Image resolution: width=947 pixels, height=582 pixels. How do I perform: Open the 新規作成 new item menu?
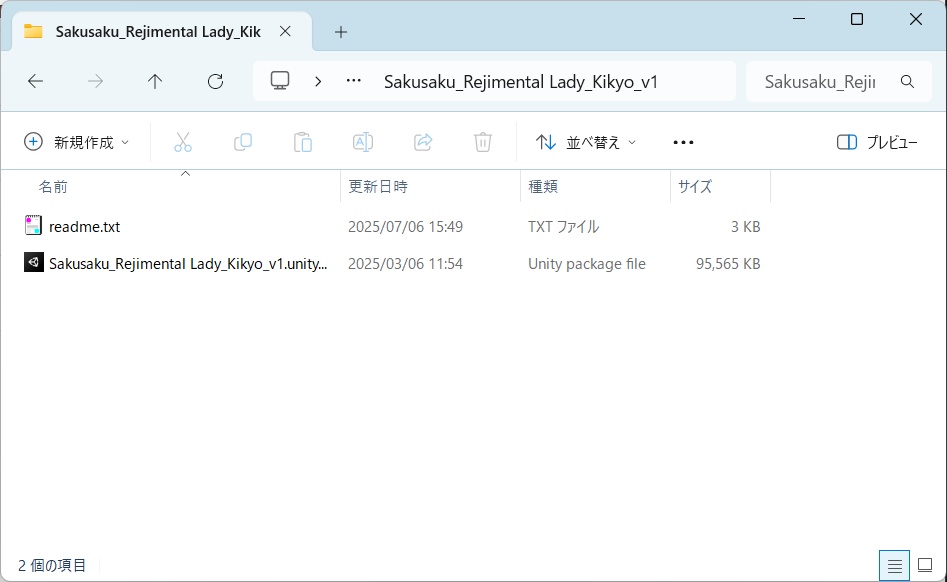pyautogui.click(x=77, y=142)
